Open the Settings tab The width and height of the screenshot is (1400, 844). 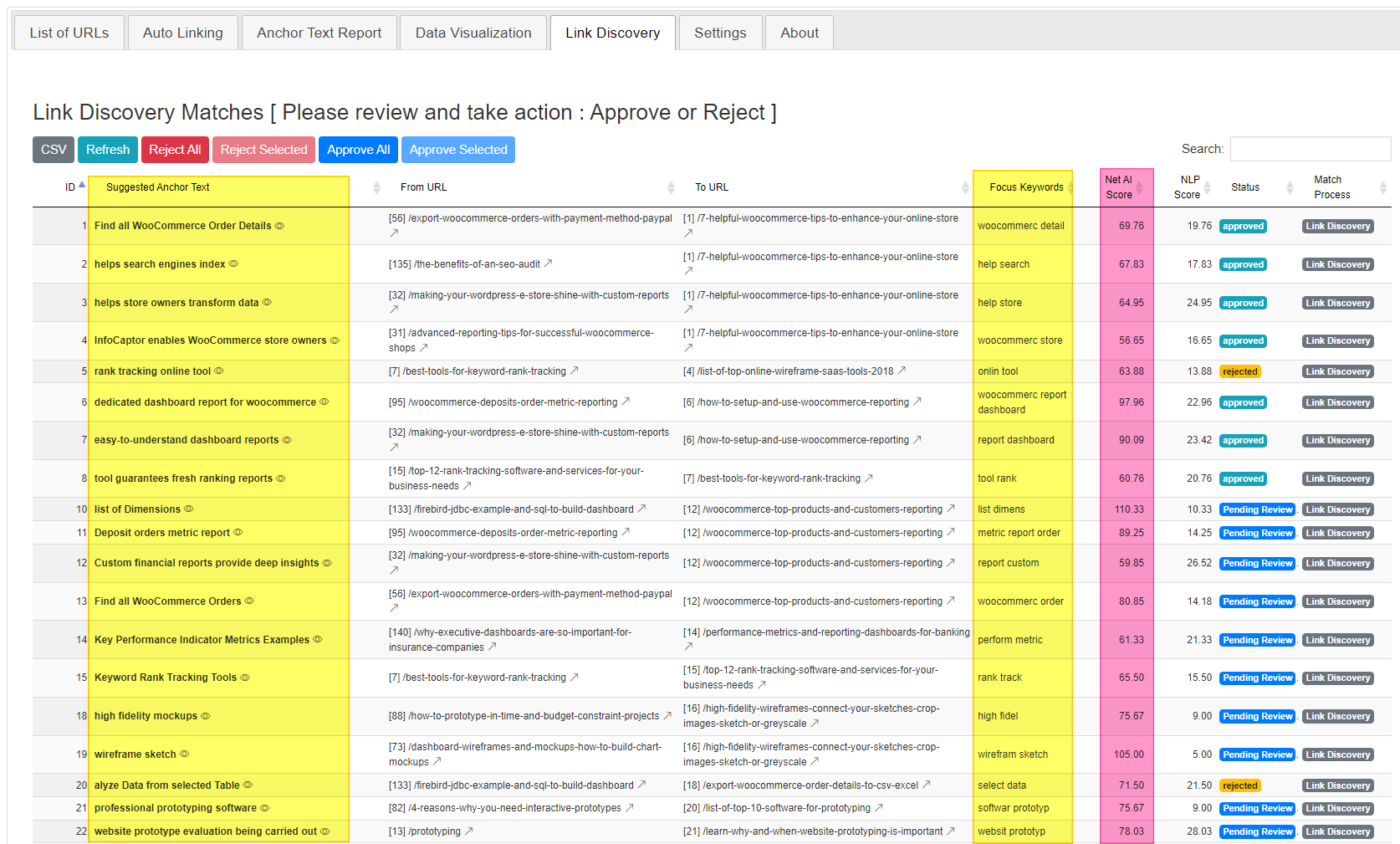(x=720, y=33)
